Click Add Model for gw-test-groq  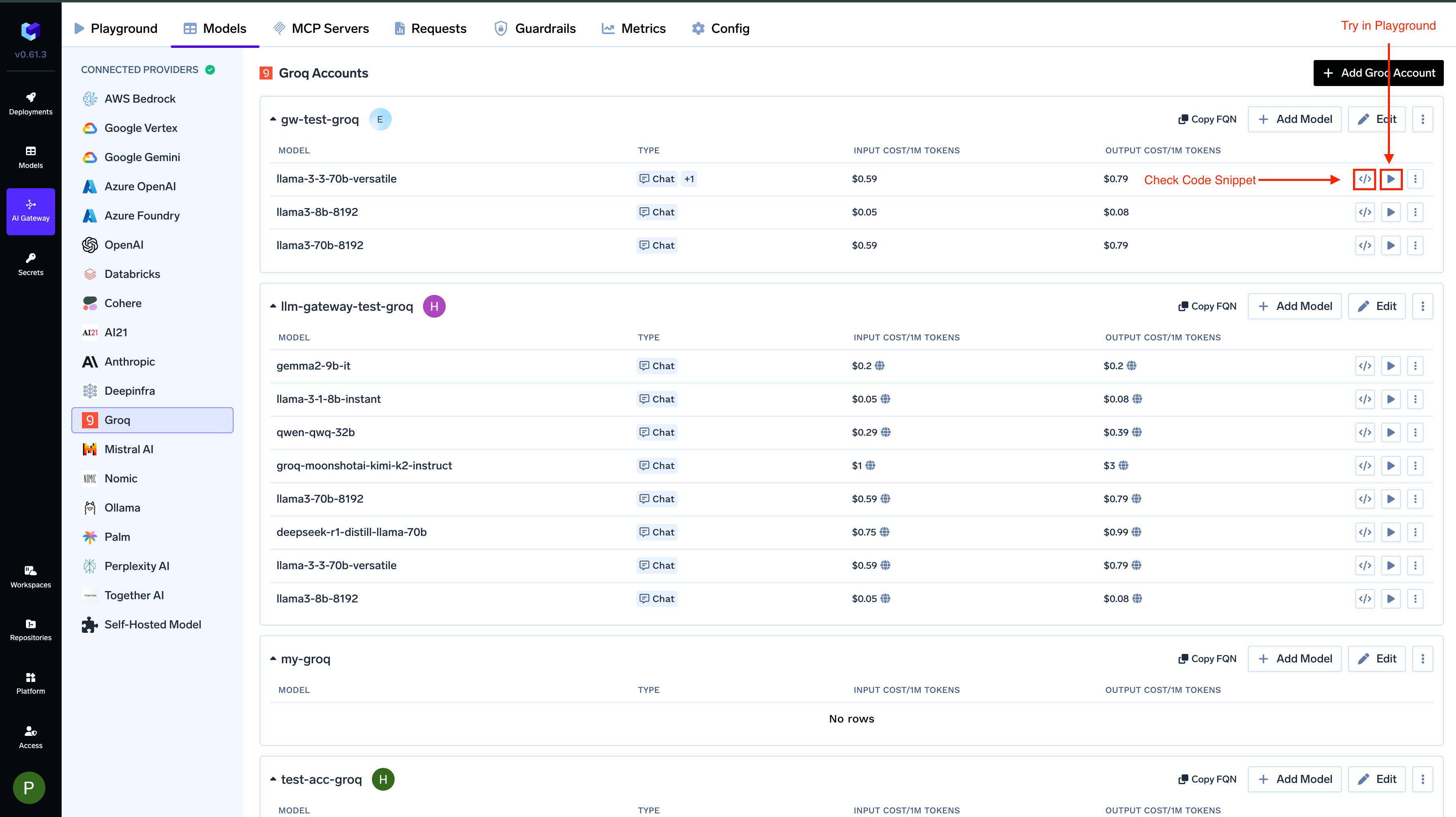click(x=1294, y=119)
